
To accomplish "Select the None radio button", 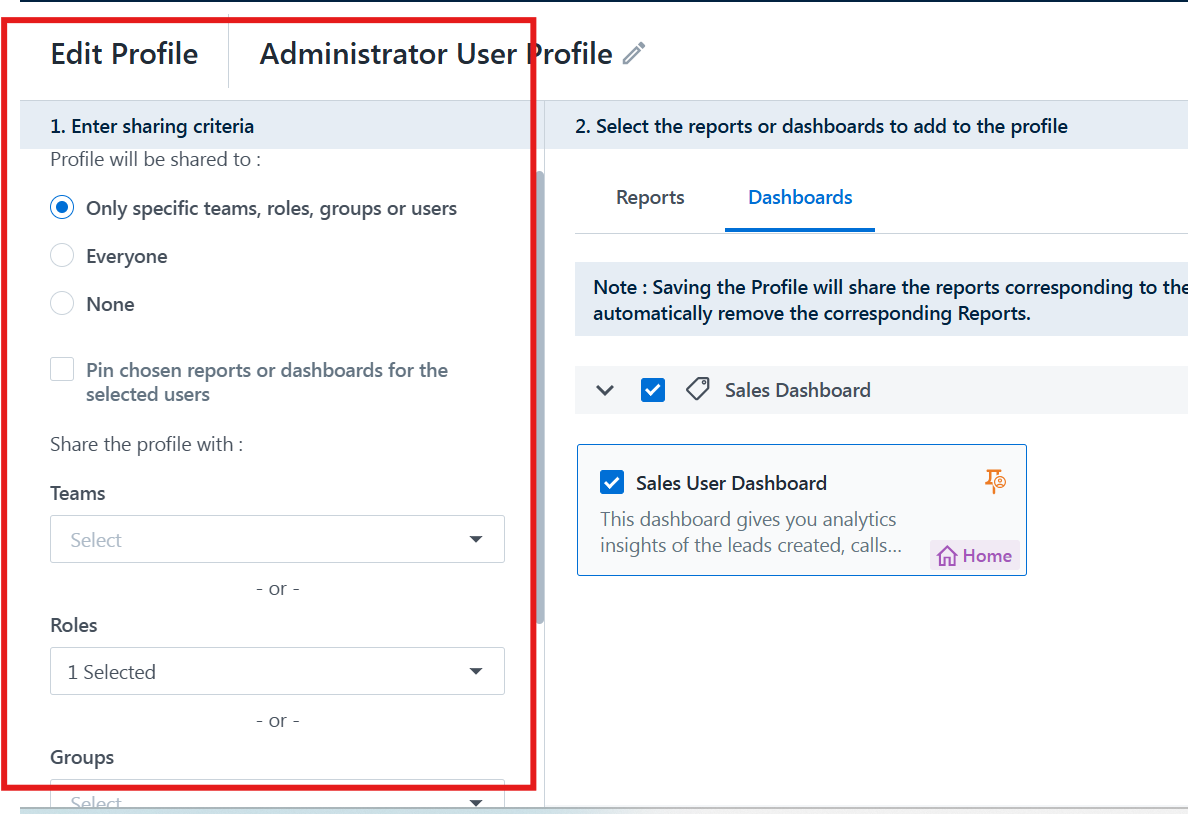I will tap(62, 304).
